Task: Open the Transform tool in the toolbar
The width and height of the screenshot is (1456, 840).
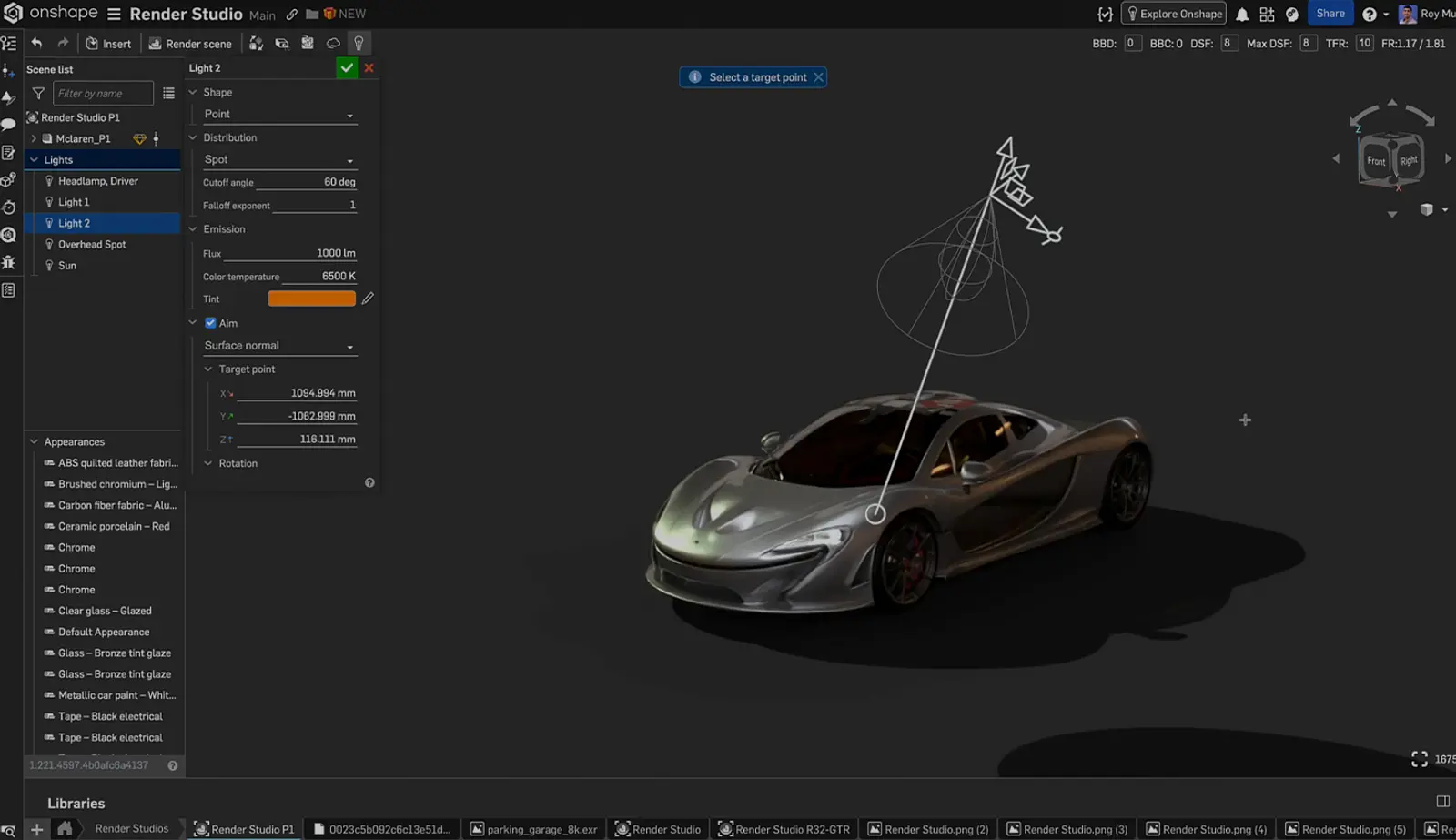Action: (x=257, y=43)
